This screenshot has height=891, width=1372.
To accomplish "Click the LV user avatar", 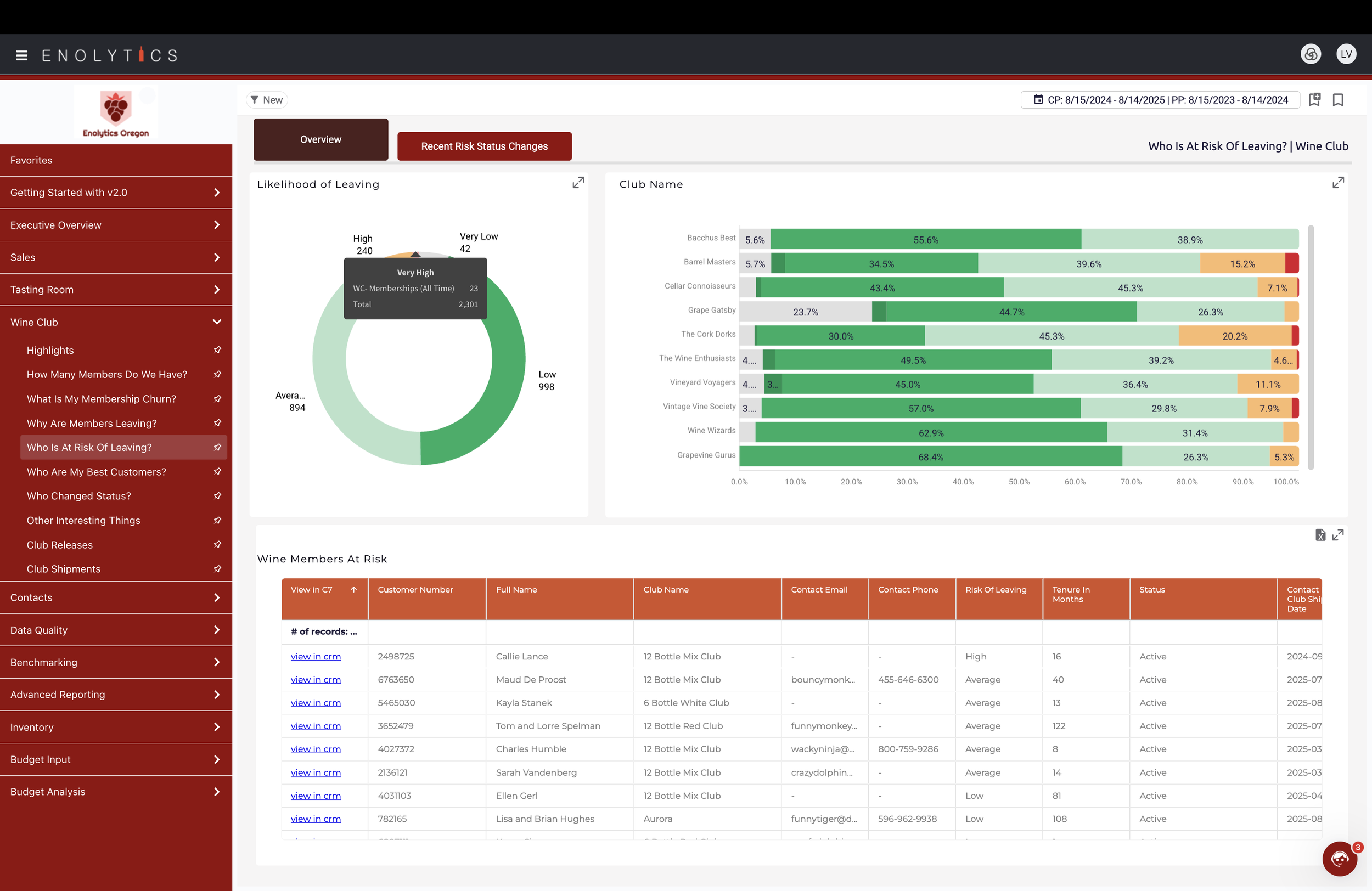I will (x=1346, y=54).
